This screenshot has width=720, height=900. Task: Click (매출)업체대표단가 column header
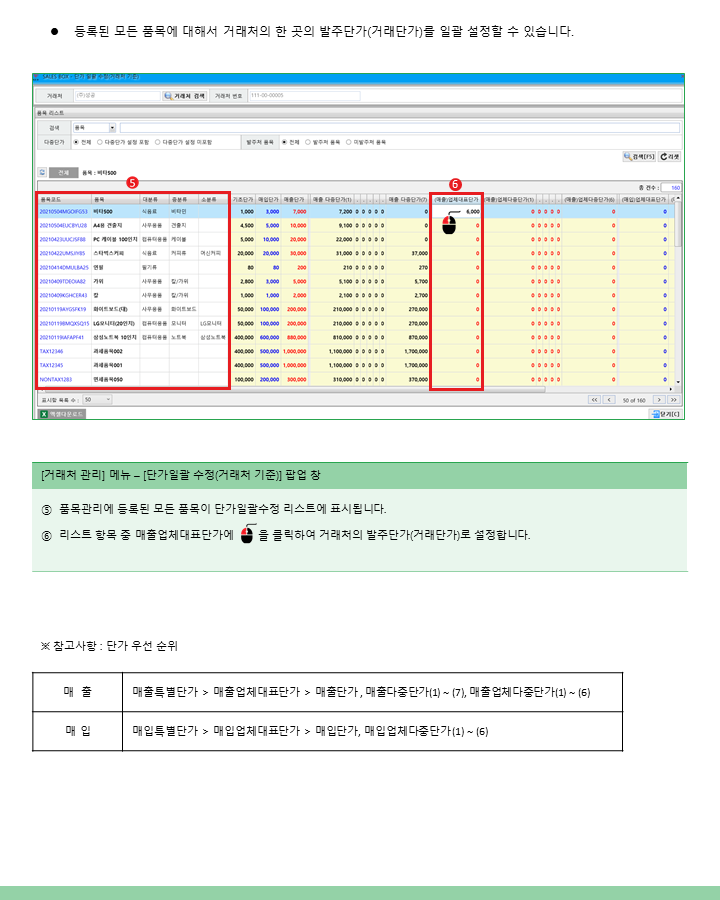(456, 199)
